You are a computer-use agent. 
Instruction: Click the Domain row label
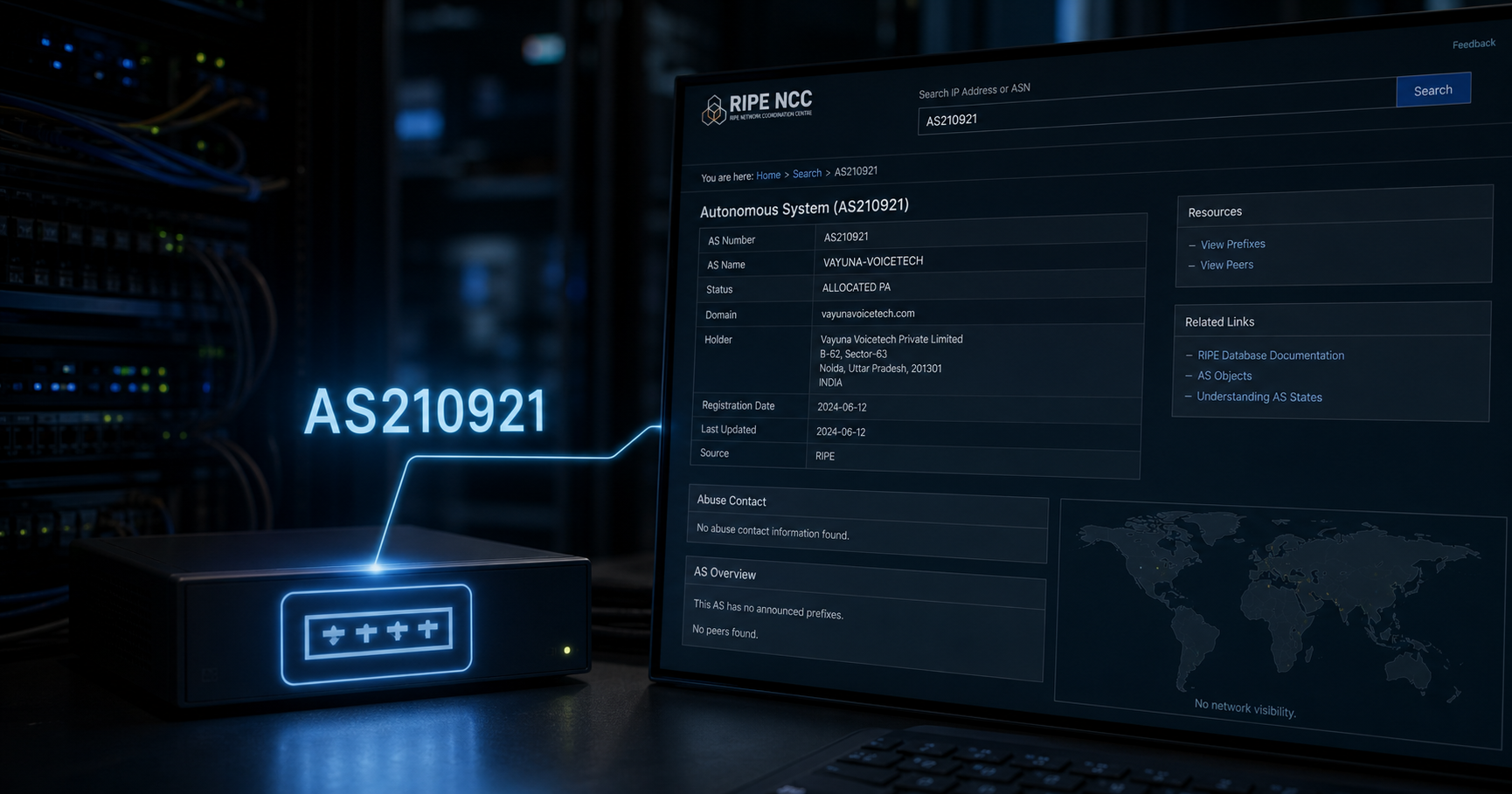[721, 314]
